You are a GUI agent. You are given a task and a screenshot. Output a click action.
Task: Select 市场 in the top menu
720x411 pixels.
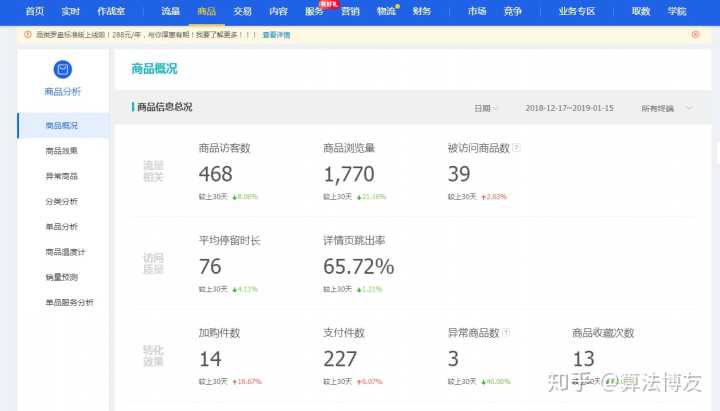477,11
